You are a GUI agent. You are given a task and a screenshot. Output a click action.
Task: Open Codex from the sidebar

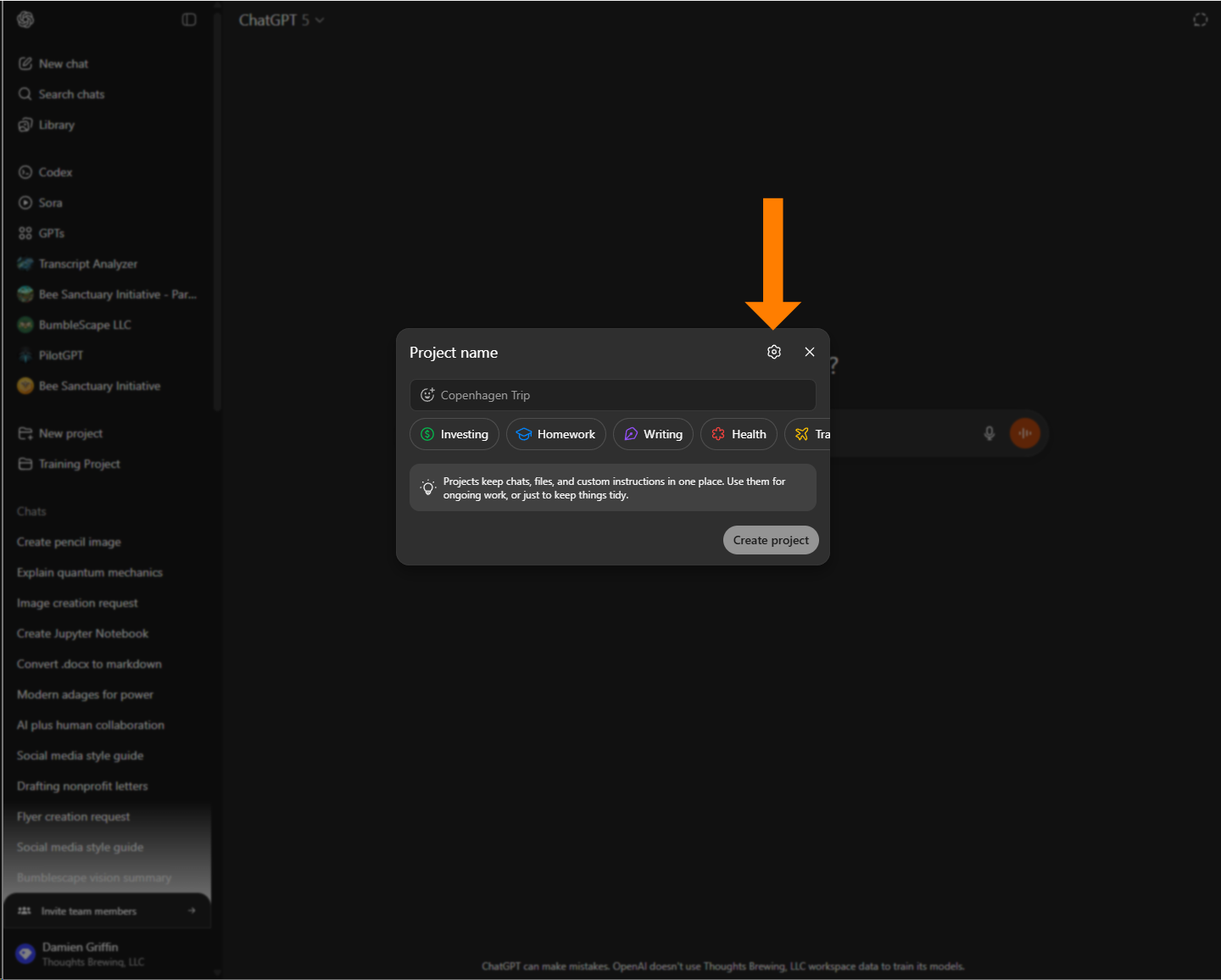[x=56, y=171]
